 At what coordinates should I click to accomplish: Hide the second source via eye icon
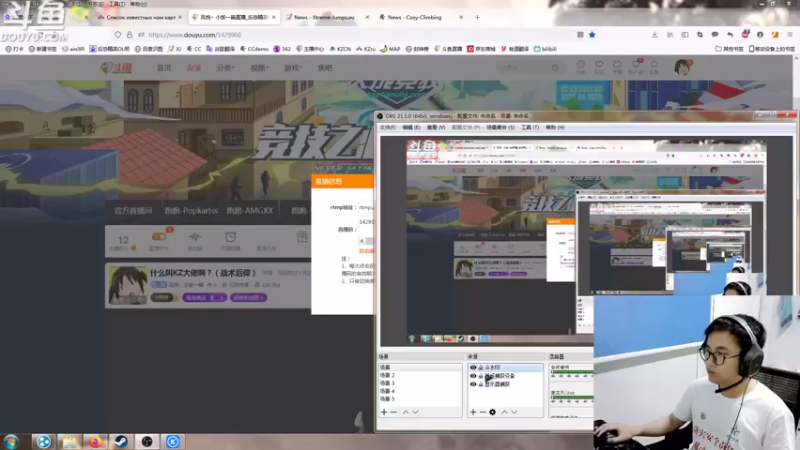473,376
